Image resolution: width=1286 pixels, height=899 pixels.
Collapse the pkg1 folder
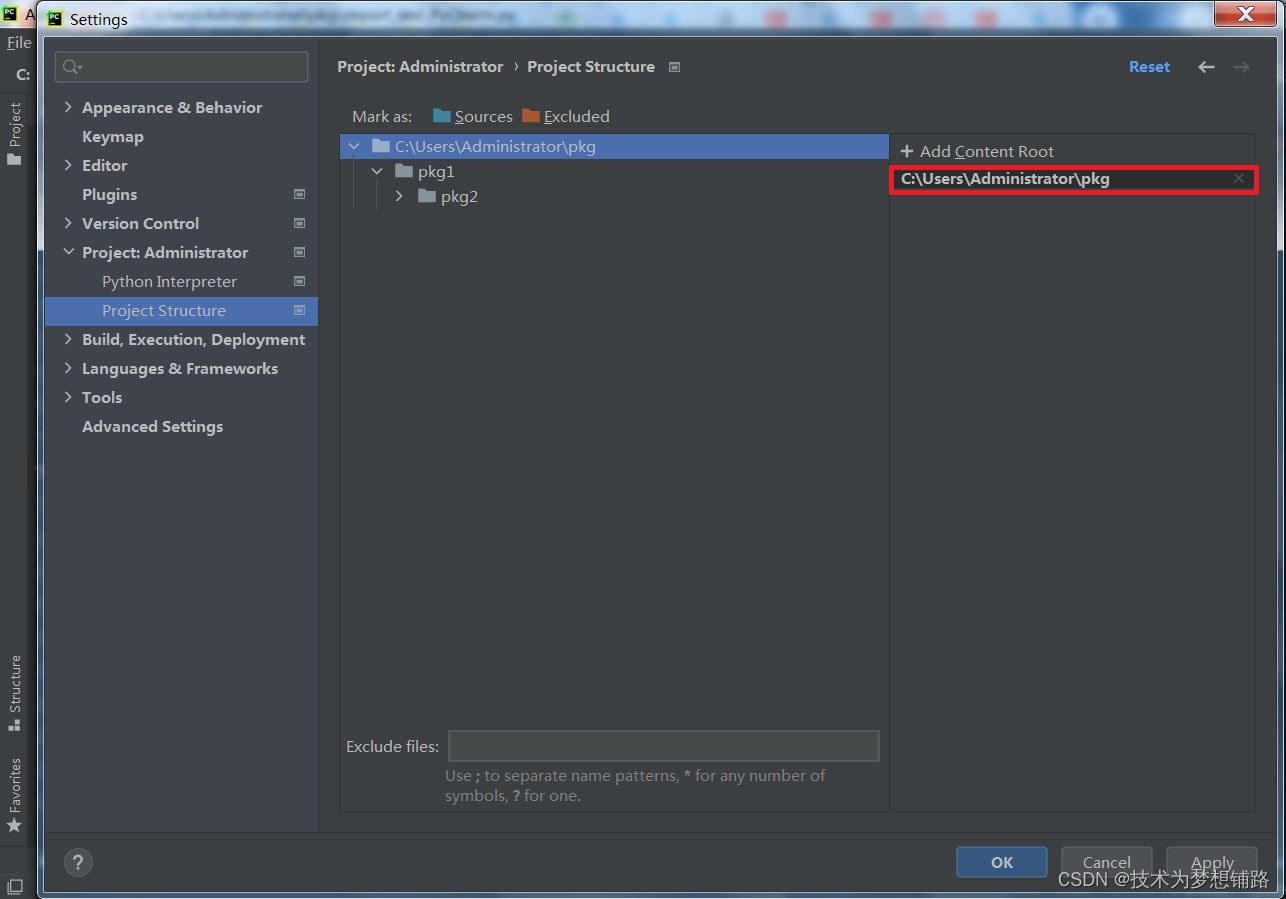coord(377,171)
